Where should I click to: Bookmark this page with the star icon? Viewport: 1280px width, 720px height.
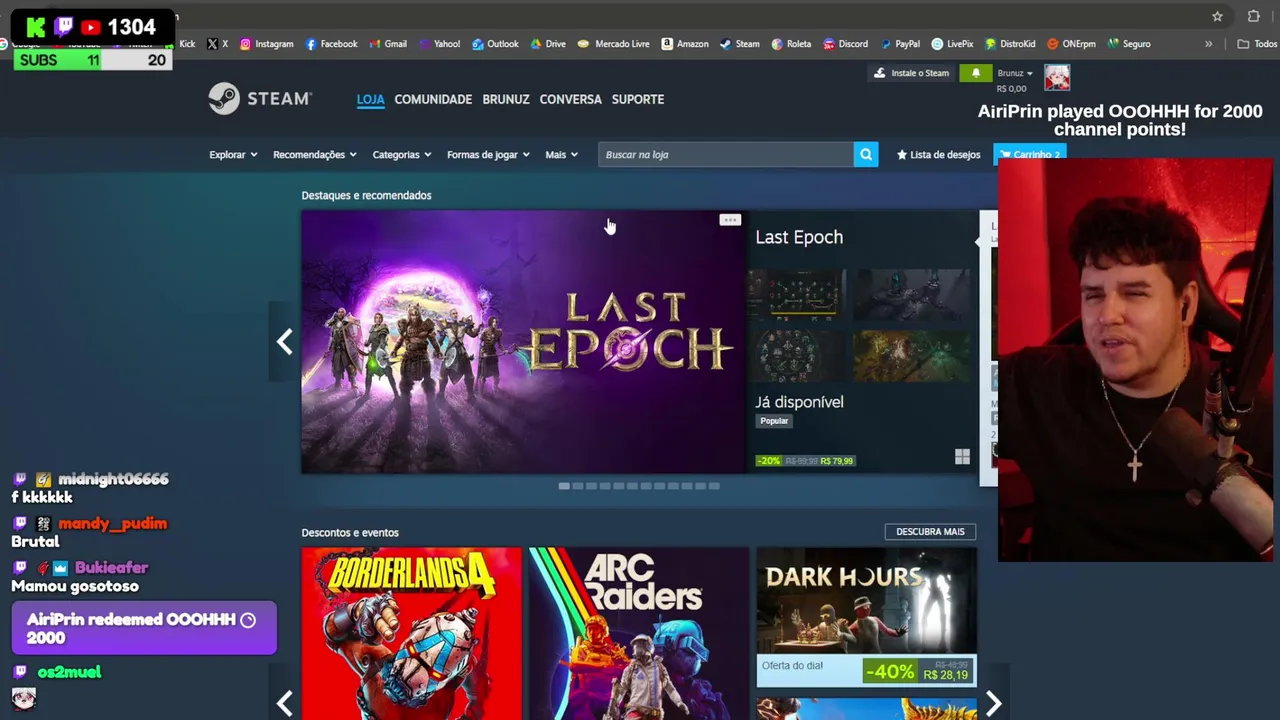(x=1217, y=16)
